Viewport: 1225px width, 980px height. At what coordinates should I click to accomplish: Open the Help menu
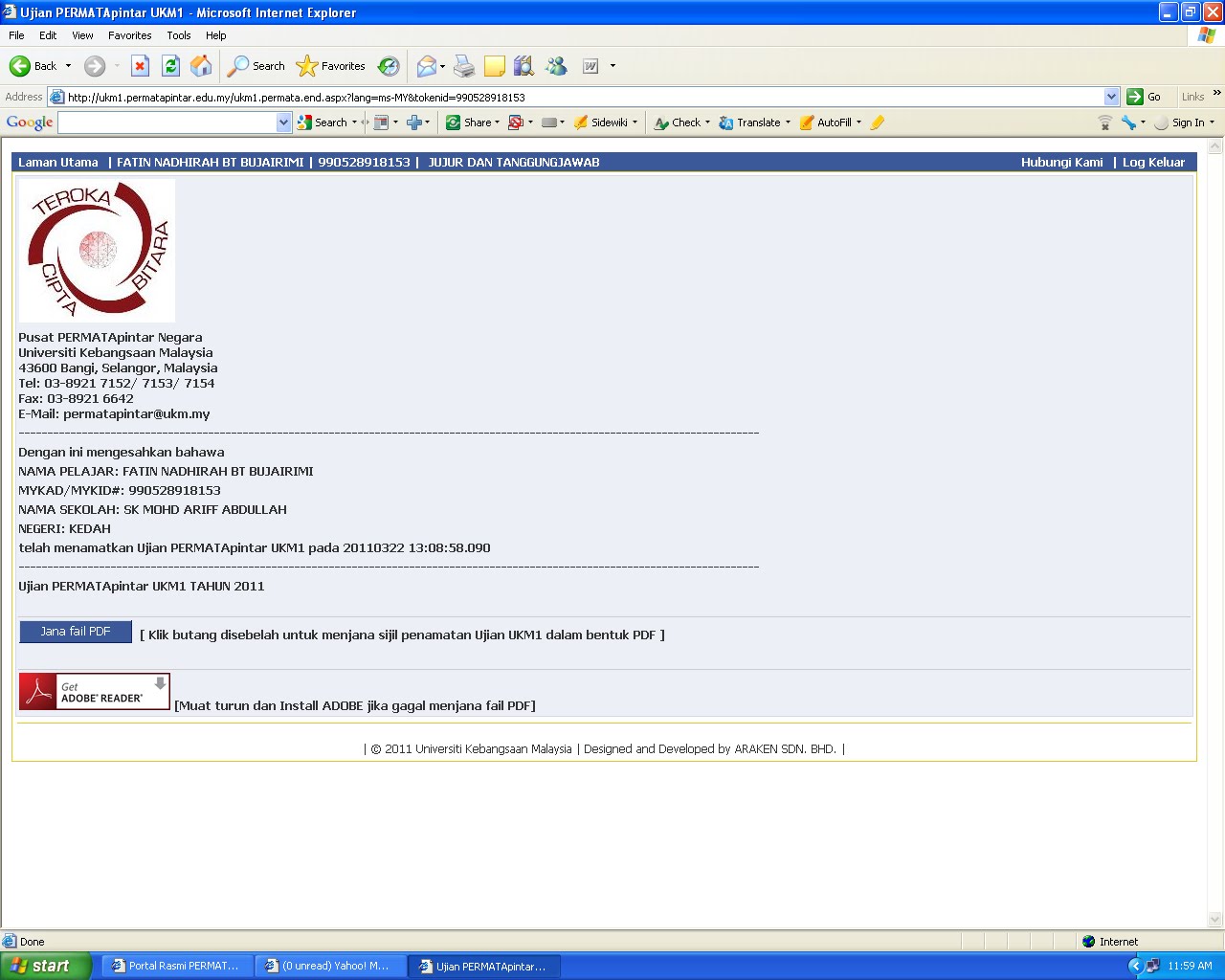tap(216, 35)
